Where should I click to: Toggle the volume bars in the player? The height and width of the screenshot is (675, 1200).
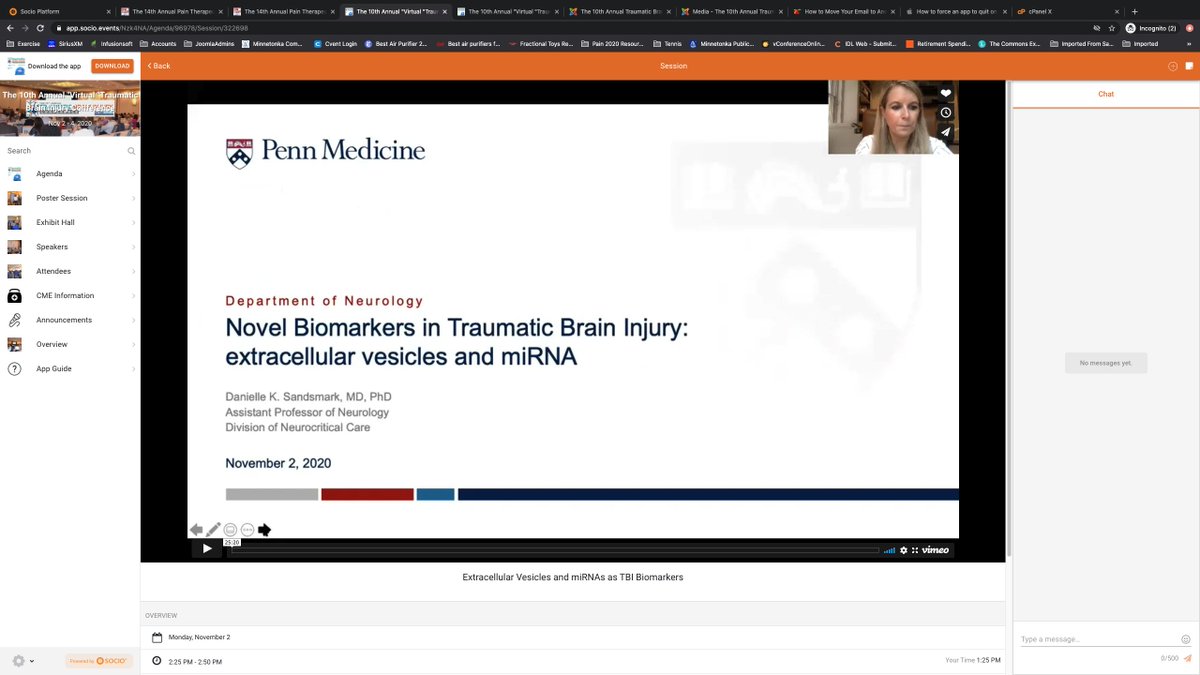coord(888,549)
